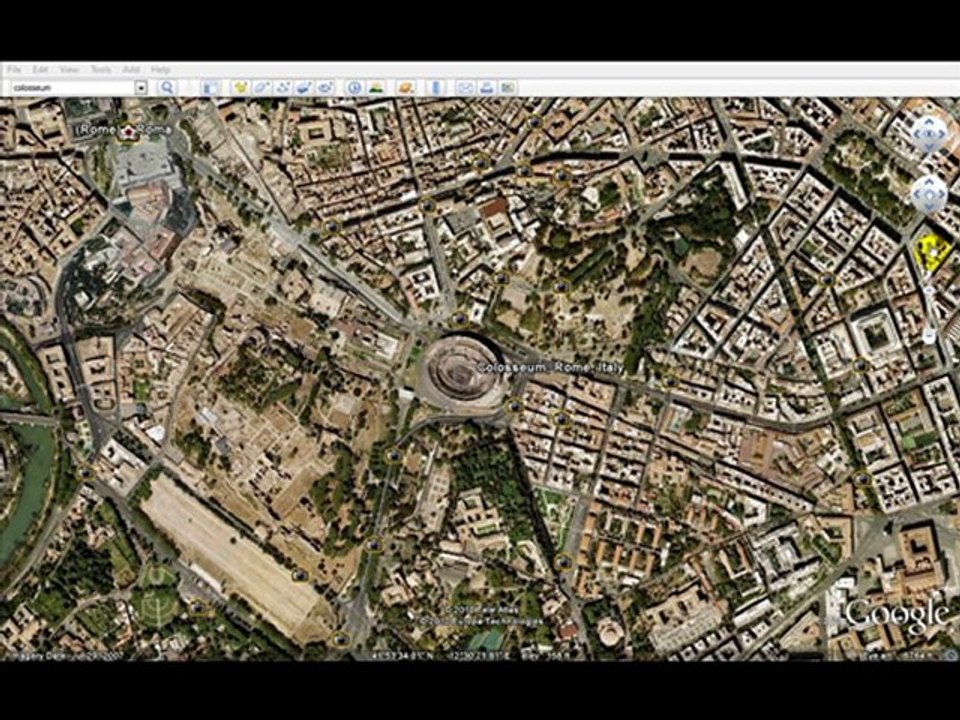The height and width of the screenshot is (720, 960).
Task: Expand the search history dropdown arrow
Action: [x=141, y=88]
